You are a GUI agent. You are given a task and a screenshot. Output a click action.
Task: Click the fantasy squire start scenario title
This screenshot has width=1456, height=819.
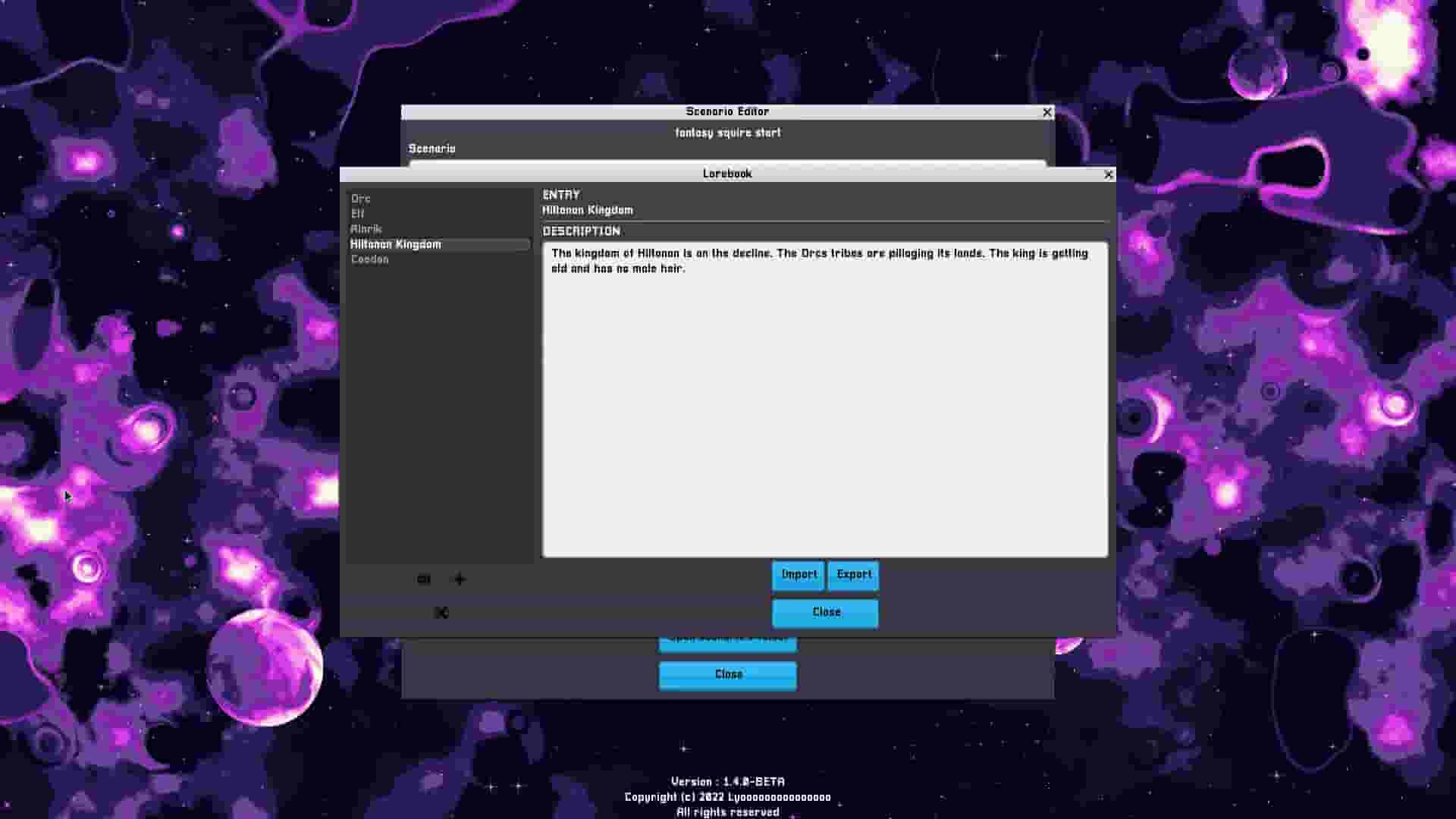tap(727, 132)
